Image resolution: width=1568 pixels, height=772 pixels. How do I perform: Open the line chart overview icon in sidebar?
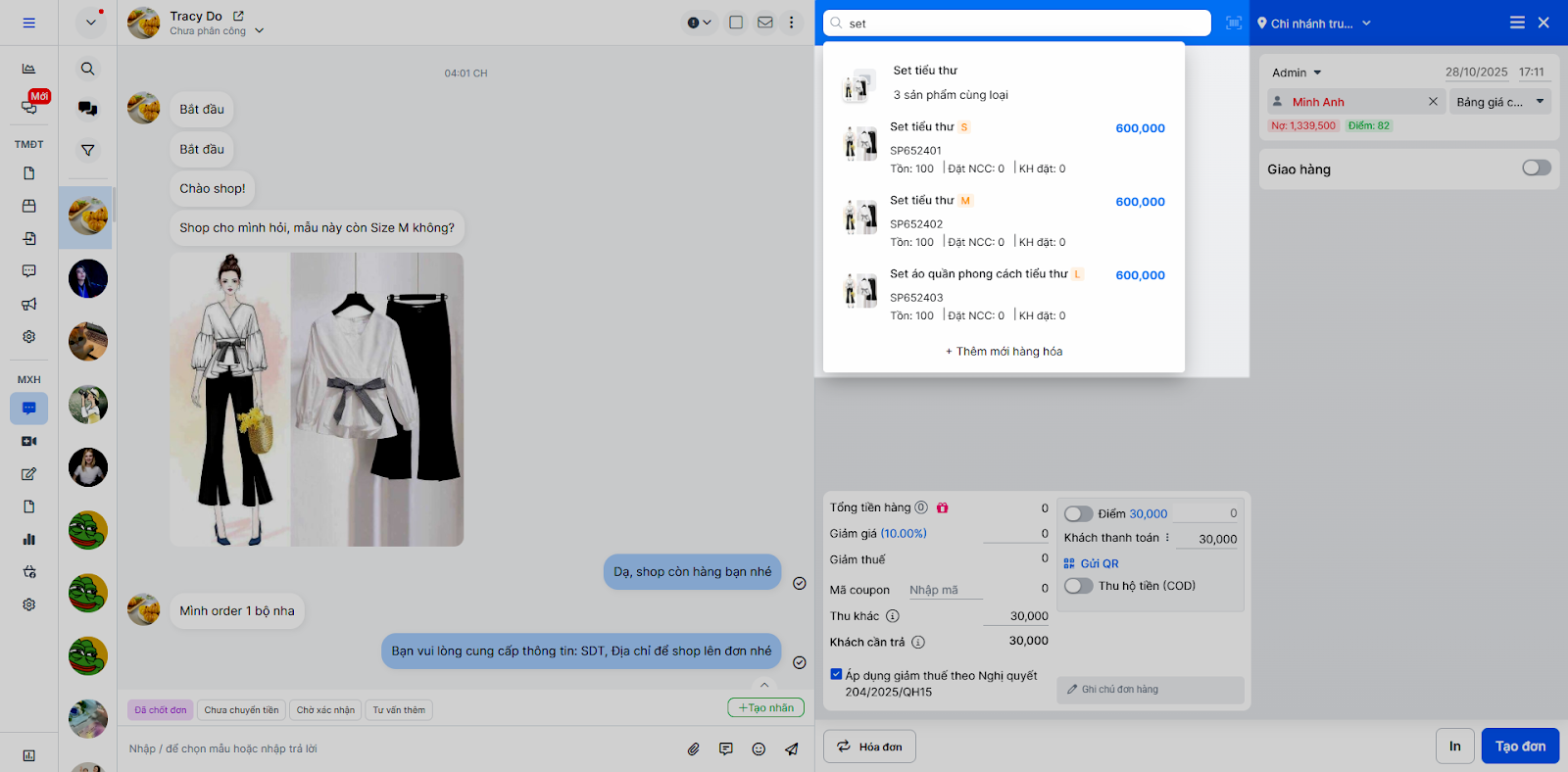28,69
